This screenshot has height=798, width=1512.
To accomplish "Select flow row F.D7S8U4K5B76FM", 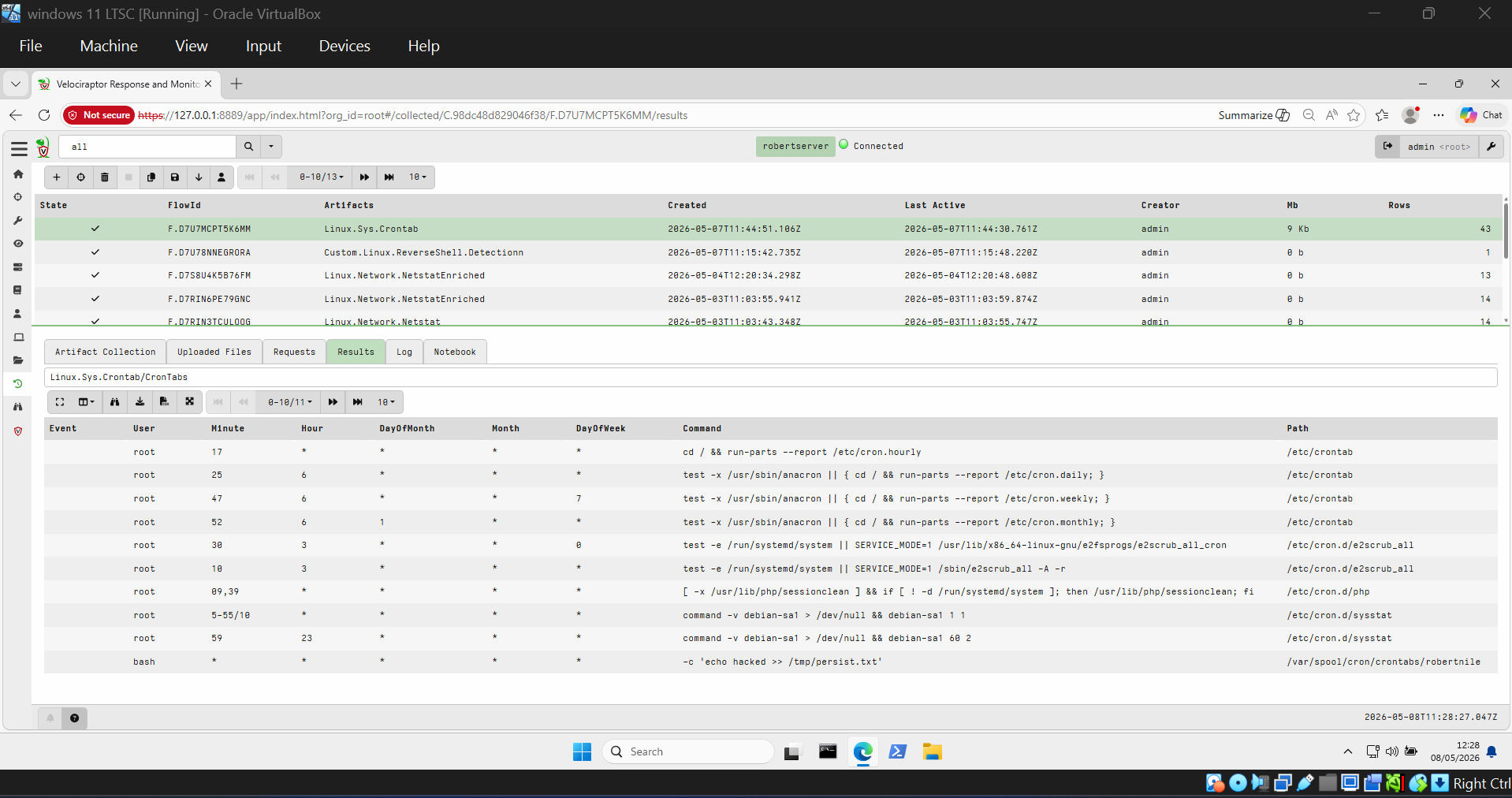I will 769,276.
